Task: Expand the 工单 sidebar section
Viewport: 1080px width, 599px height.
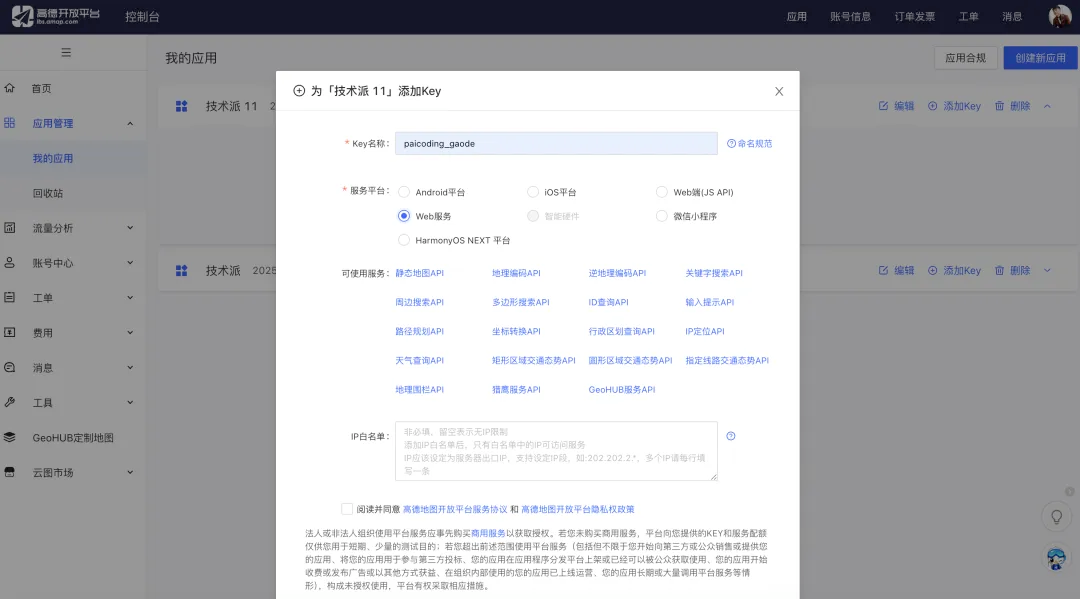Action: click(x=130, y=297)
